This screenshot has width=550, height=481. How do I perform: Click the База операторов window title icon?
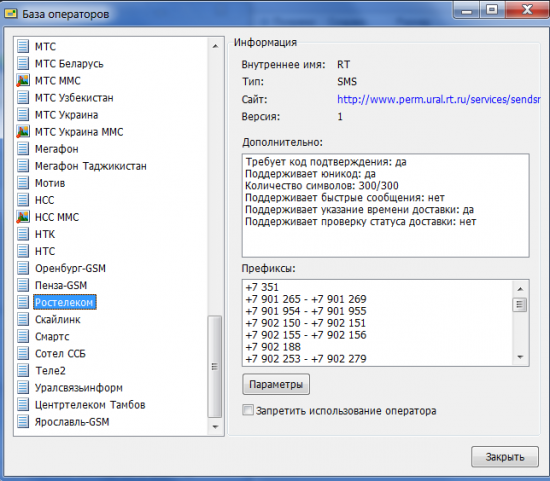[x=11, y=14]
